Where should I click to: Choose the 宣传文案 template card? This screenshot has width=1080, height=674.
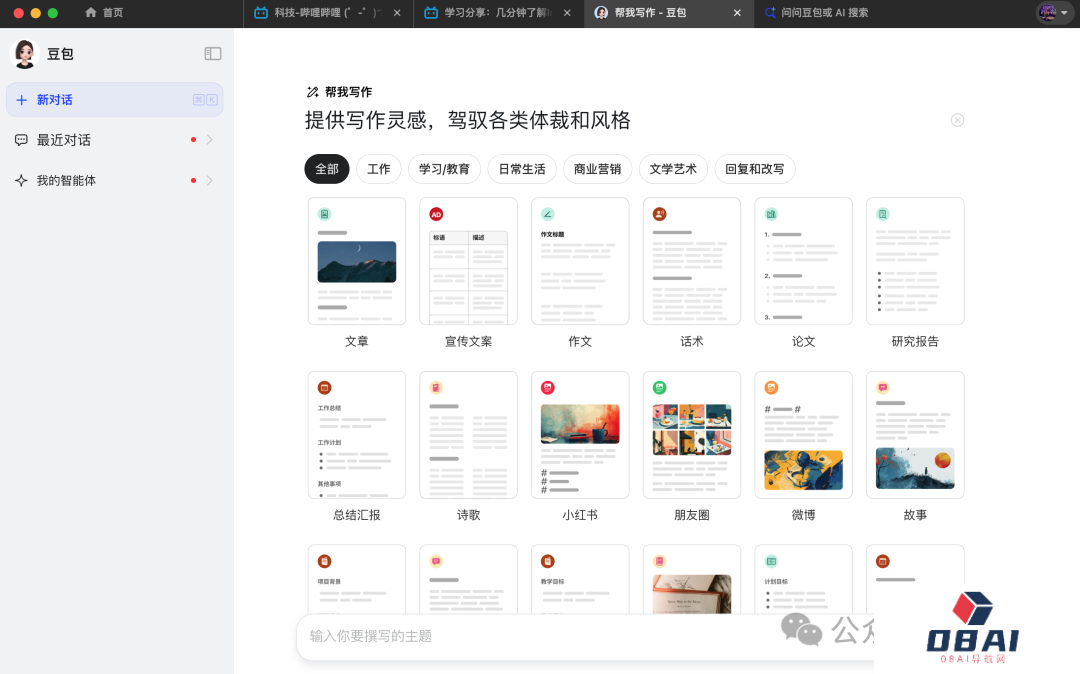468,261
